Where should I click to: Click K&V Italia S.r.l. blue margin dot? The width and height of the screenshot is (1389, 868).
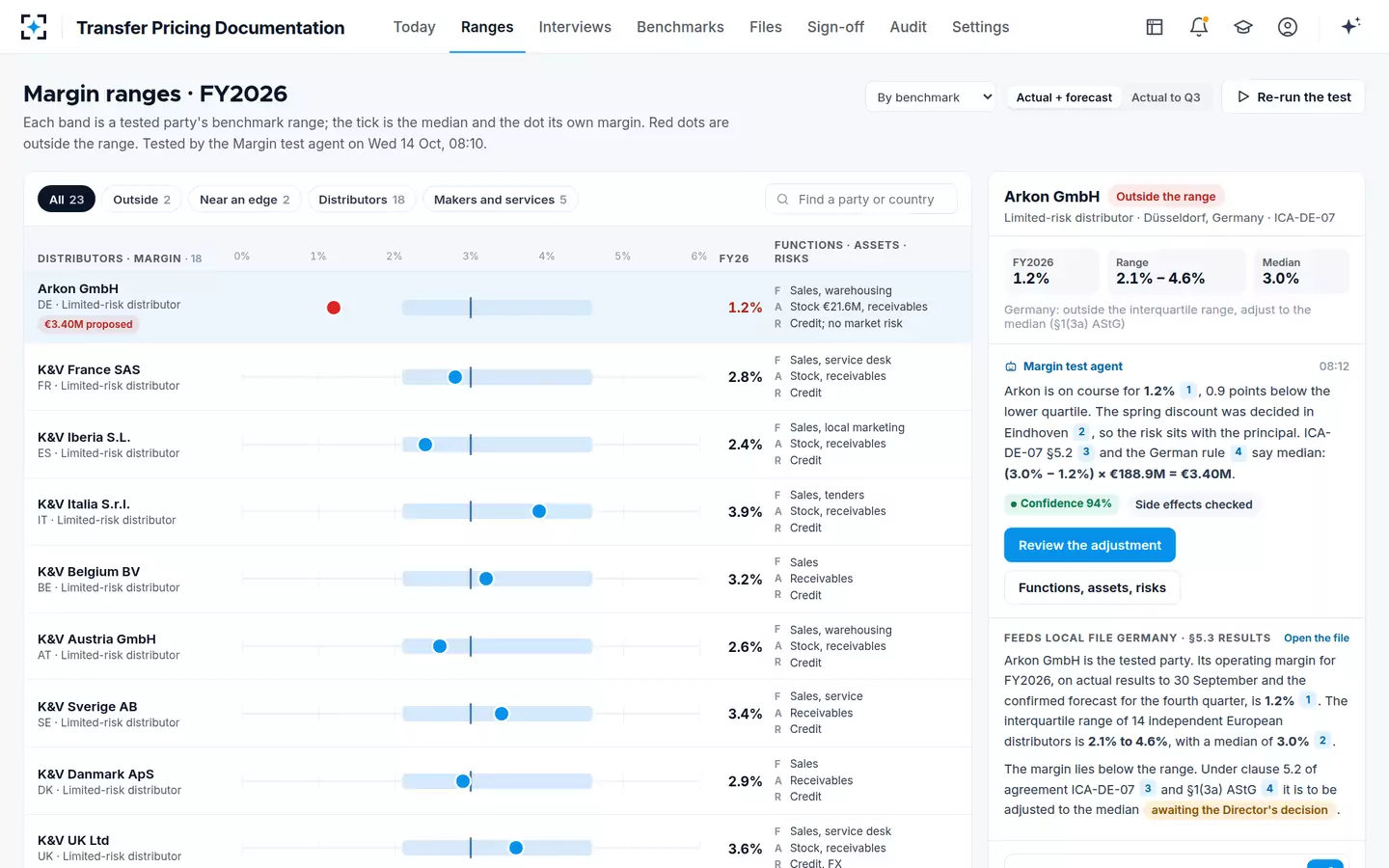click(539, 511)
